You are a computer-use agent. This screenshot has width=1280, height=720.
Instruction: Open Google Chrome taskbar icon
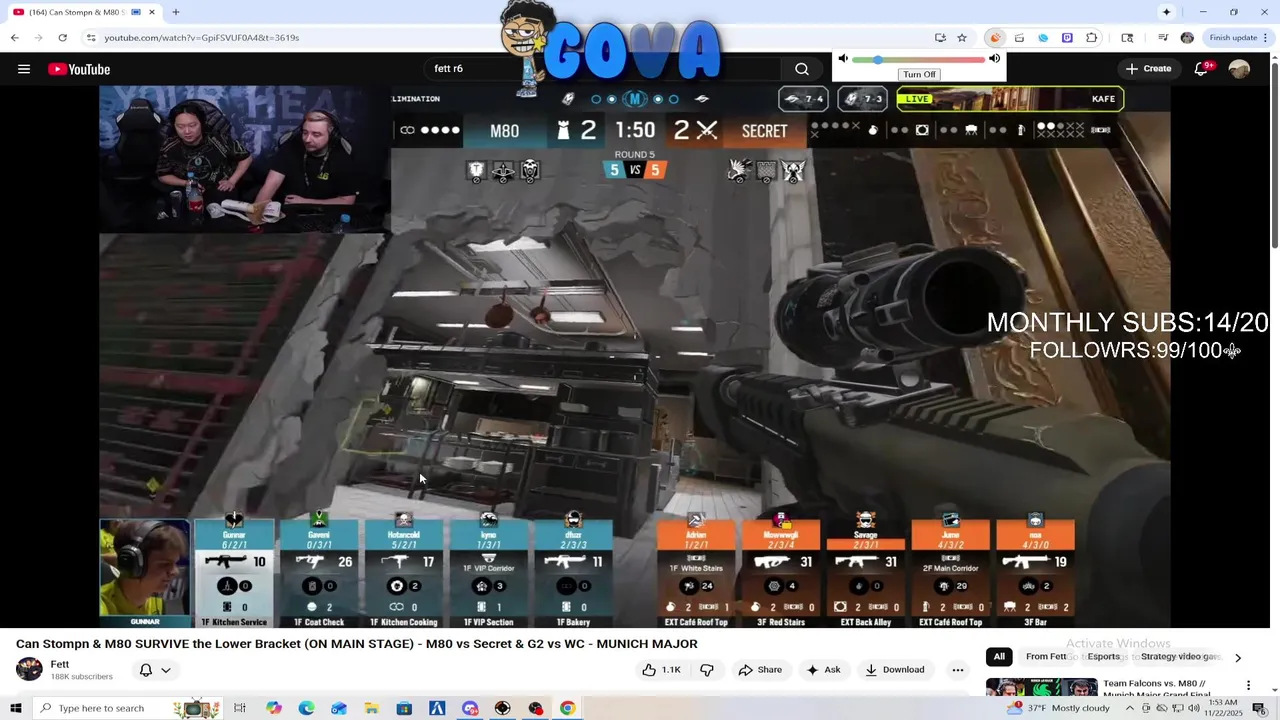click(x=567, y=708)
